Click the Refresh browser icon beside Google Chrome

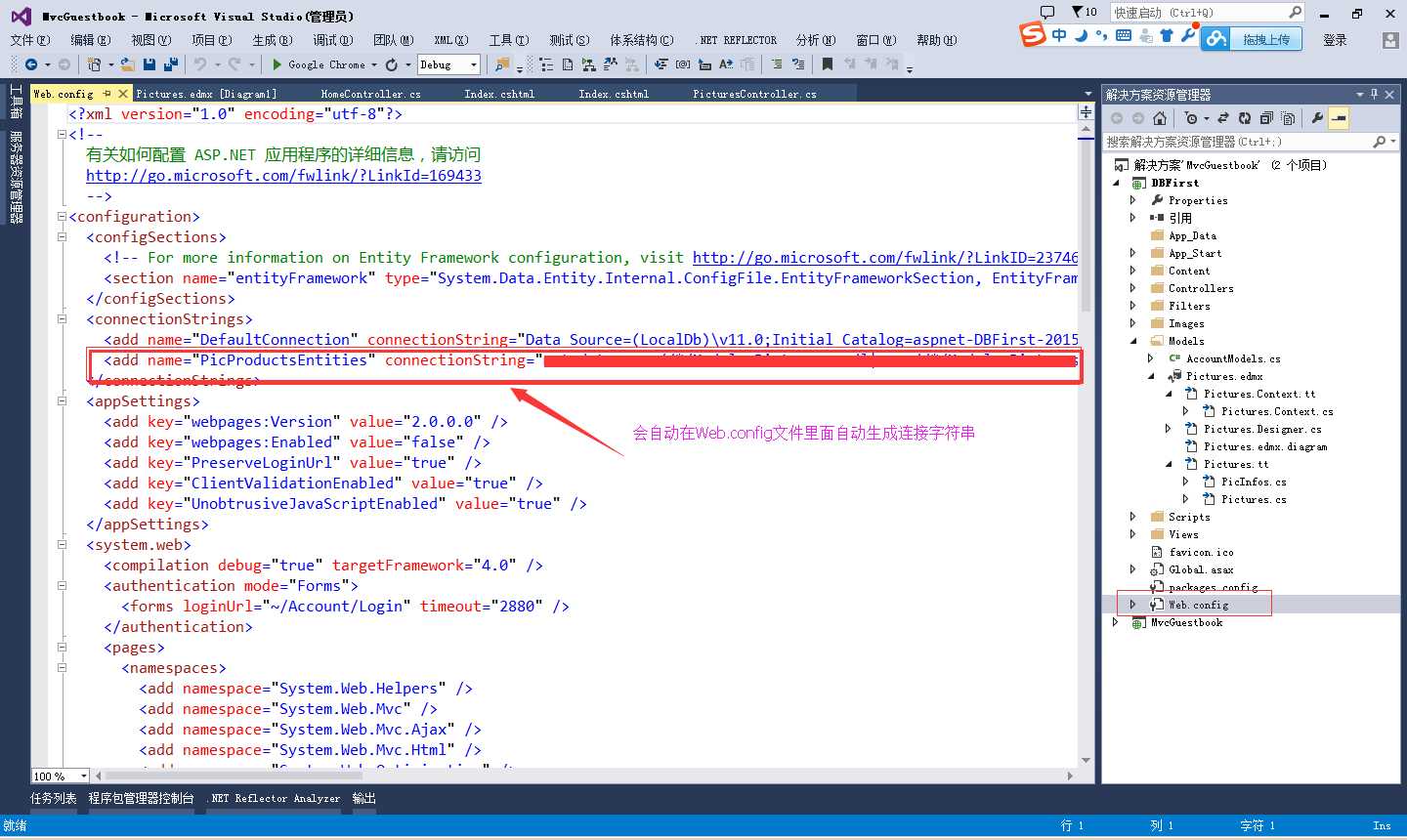392,64
